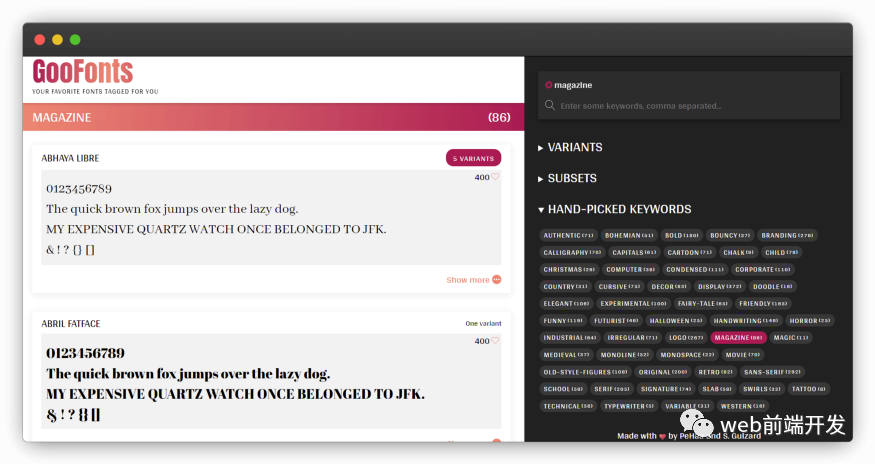Pick the Fairy-Tale keyword tag
The image size is (875, 464).
703,303
